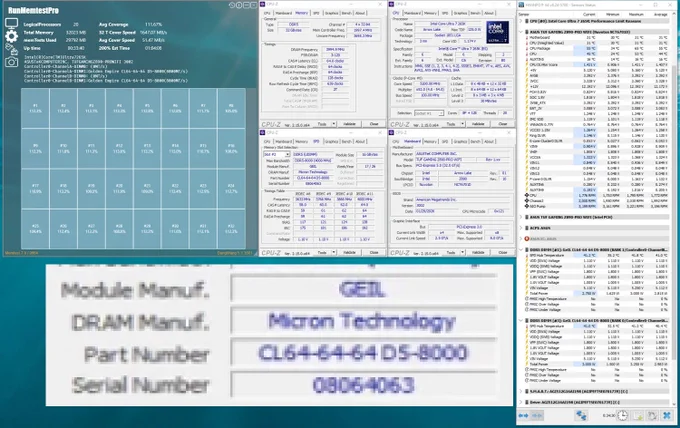This screenshot has width=680, height=428.
Task: Open the network remote icon in HWiNFO toolbar
Action: coord(581,415)
